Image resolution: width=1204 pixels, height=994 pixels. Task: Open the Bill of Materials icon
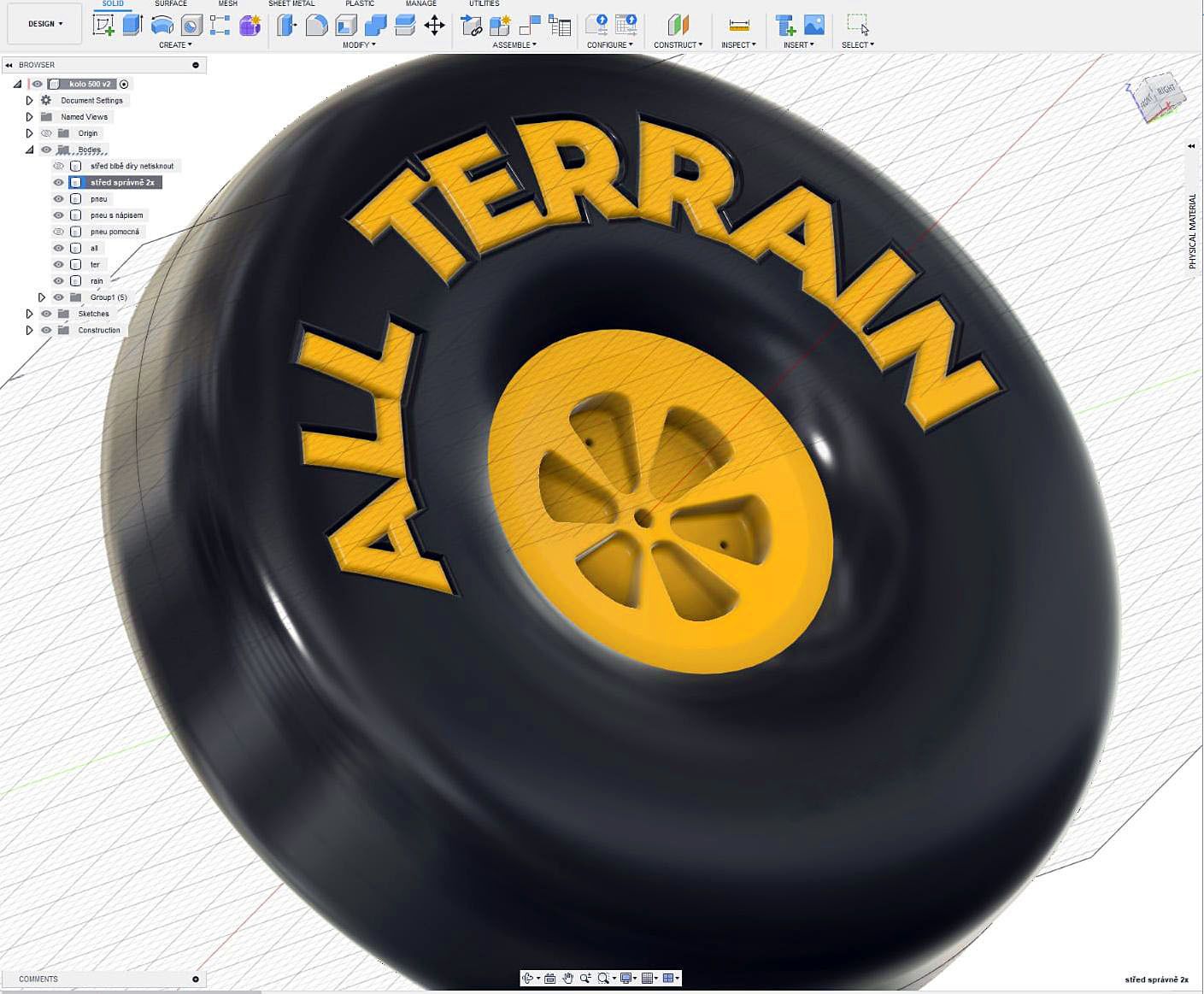click(x=560, y=26)
